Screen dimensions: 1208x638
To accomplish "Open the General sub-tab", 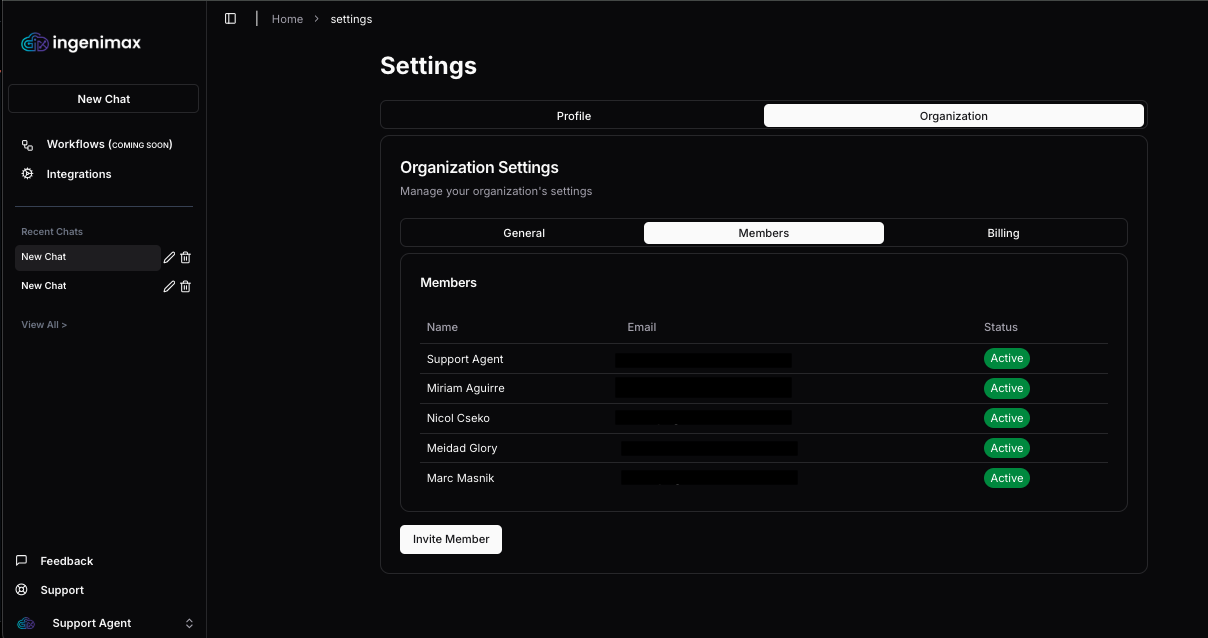I will (524, 233).
